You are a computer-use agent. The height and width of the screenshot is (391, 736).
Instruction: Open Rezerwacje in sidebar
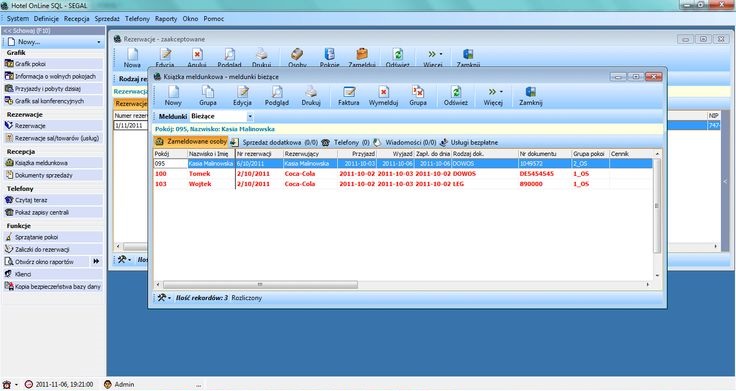coord(53,126)
